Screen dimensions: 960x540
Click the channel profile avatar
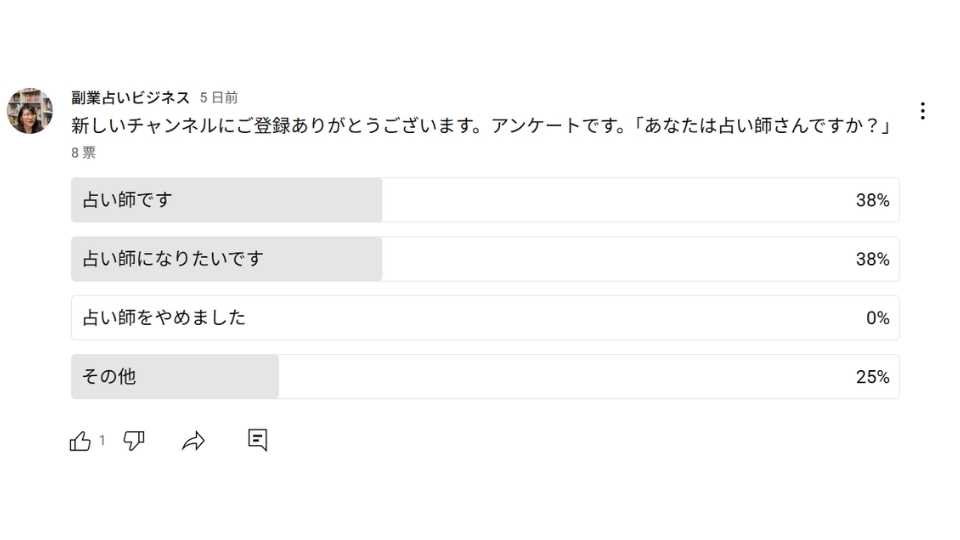point(30,110)
